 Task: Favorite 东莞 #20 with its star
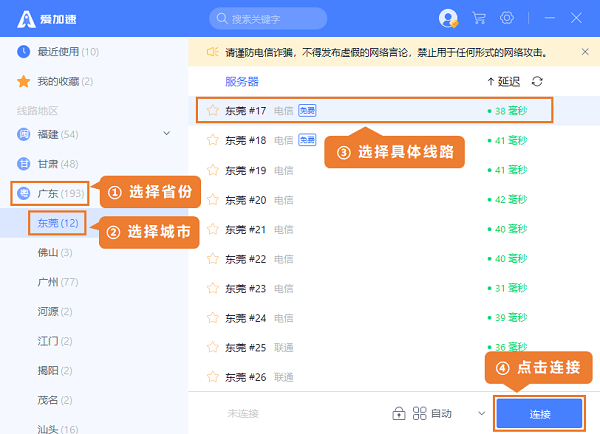[213, 199]
